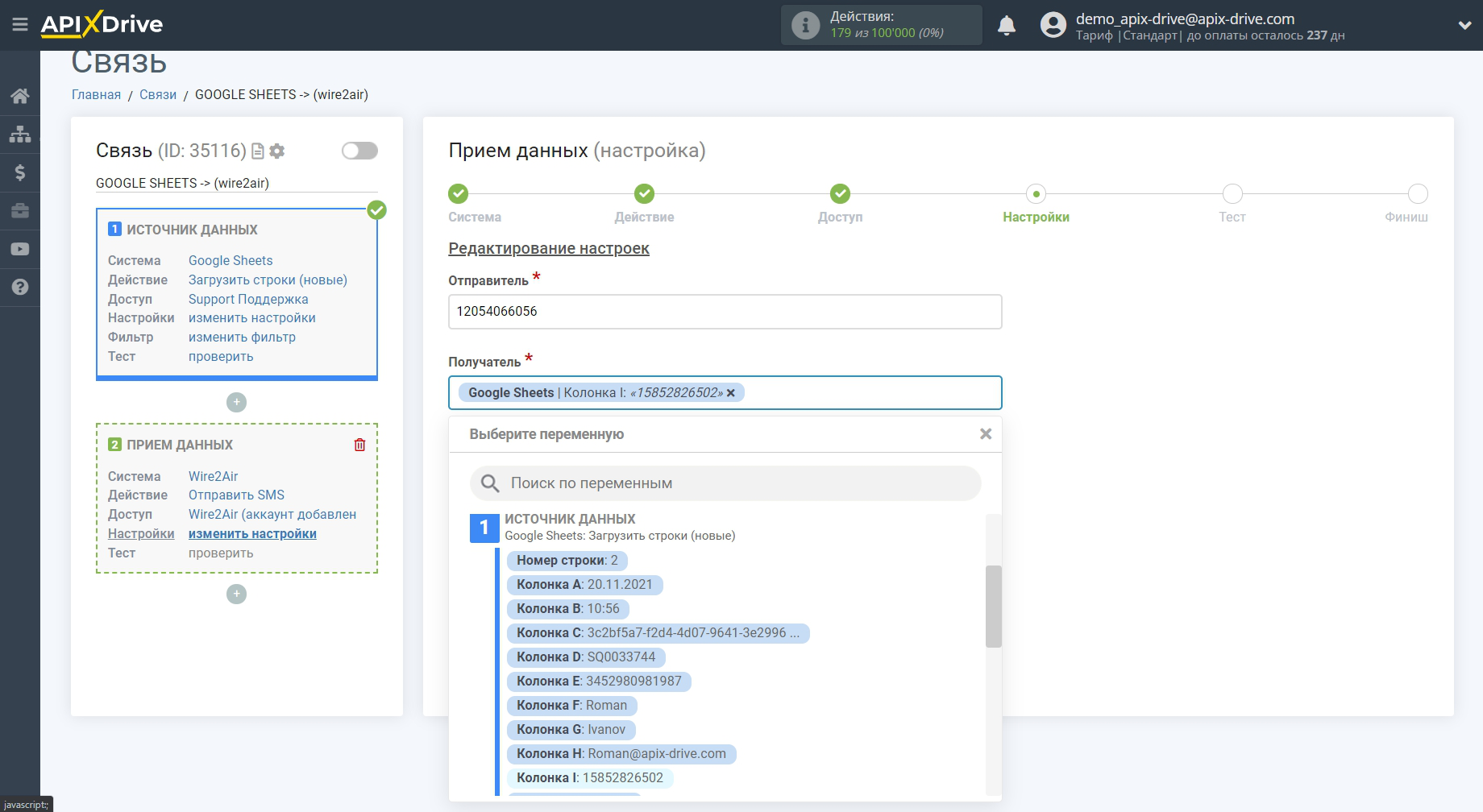Select variable Колонка C
The image size is (1483, 812).
point(658,633)
